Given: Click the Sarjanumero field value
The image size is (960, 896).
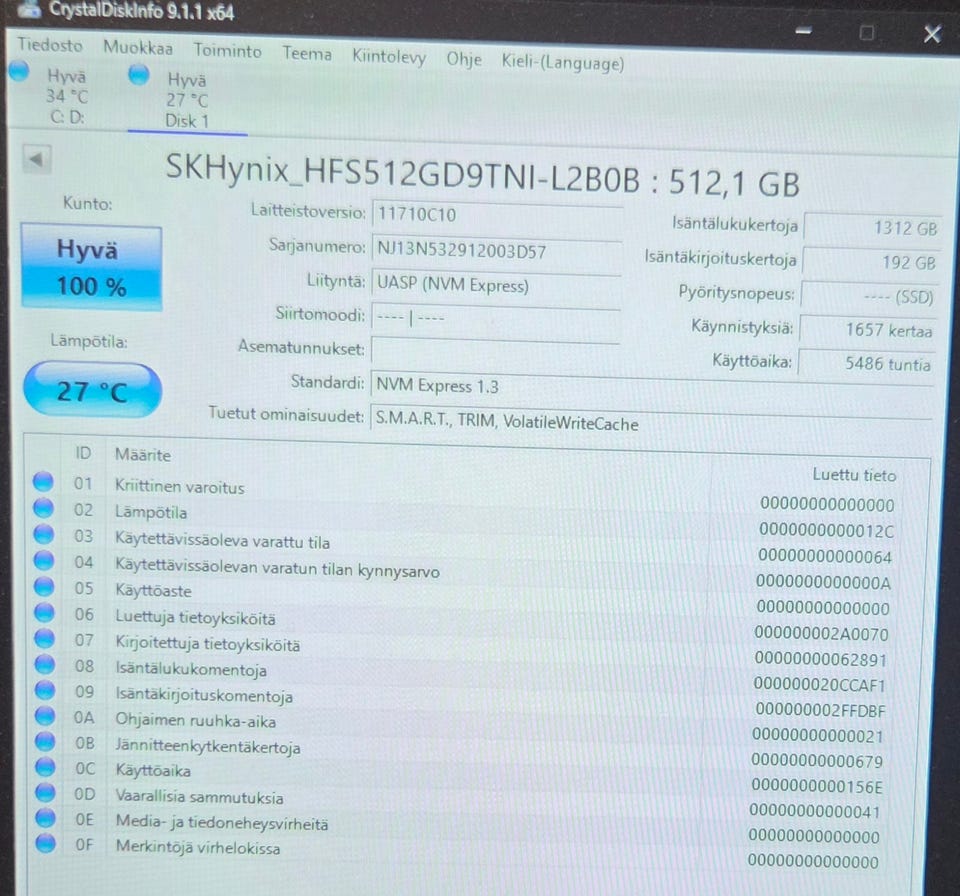Looking at the screenshot, I should click(497, 250).
